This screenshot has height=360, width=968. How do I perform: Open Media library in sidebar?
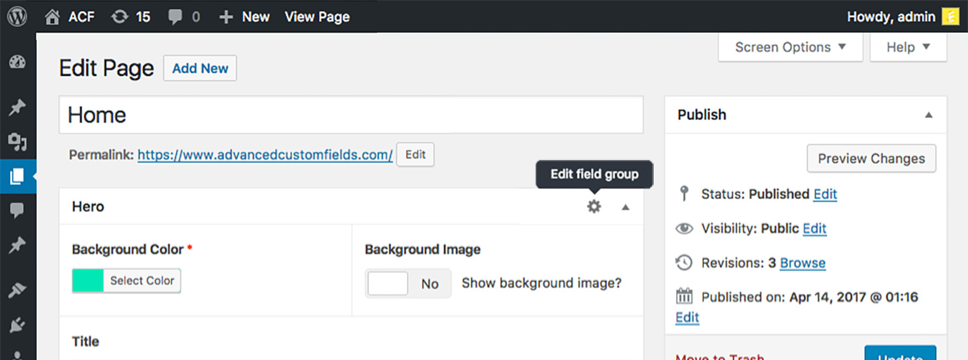click(17, 143)
